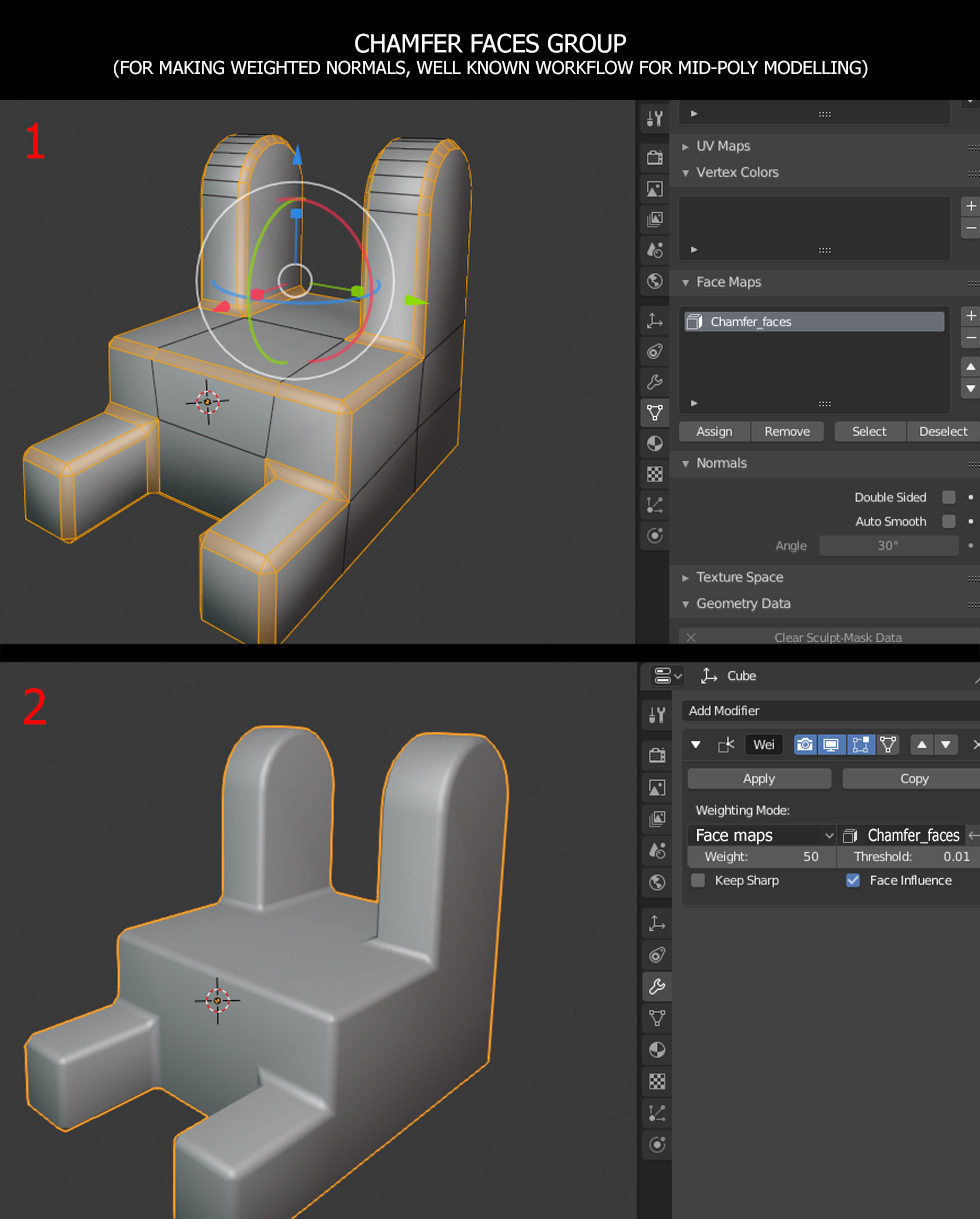Open View Layer properties in screenshot 1
Viewport: 980px width, 1219px height.
point(655,219)
